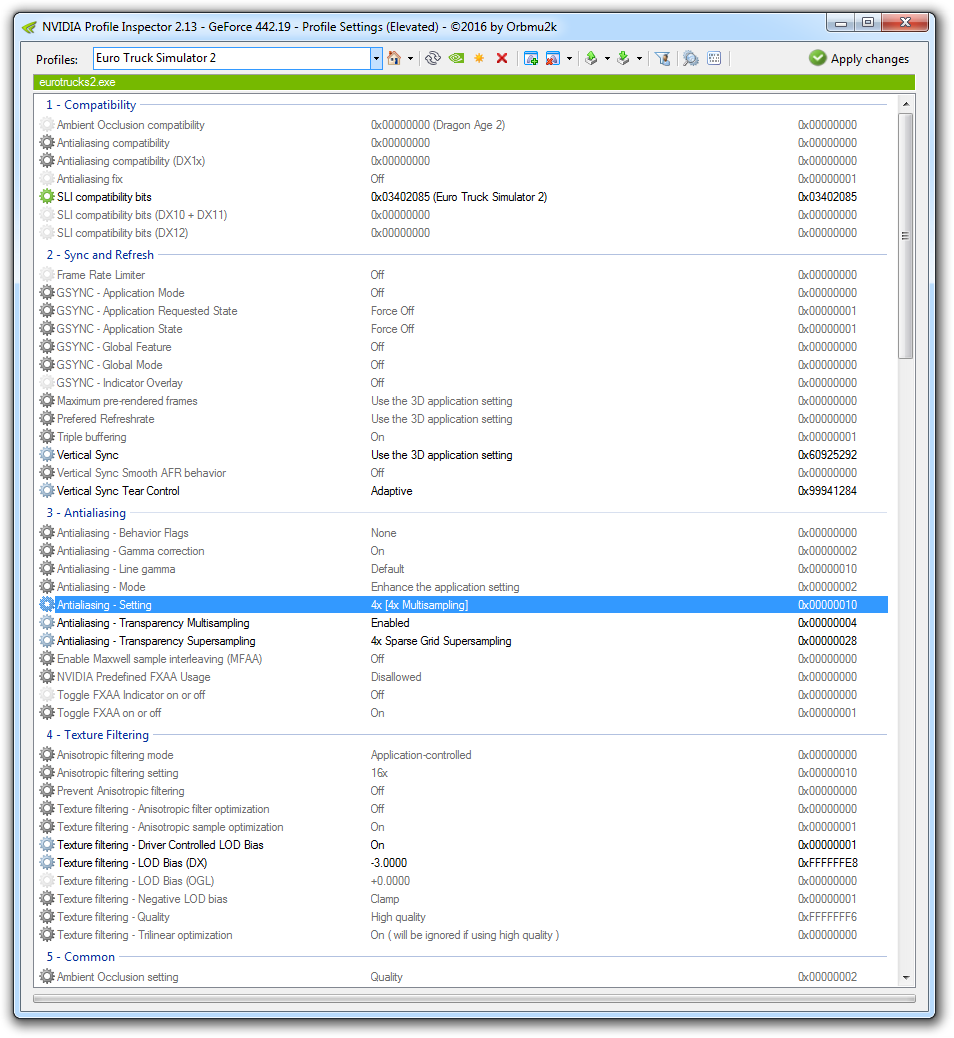This screenshot has height=1038, width=954.
Task: Click gear icon beside Texture filtering - Quality
Action: tap(46, 917)
